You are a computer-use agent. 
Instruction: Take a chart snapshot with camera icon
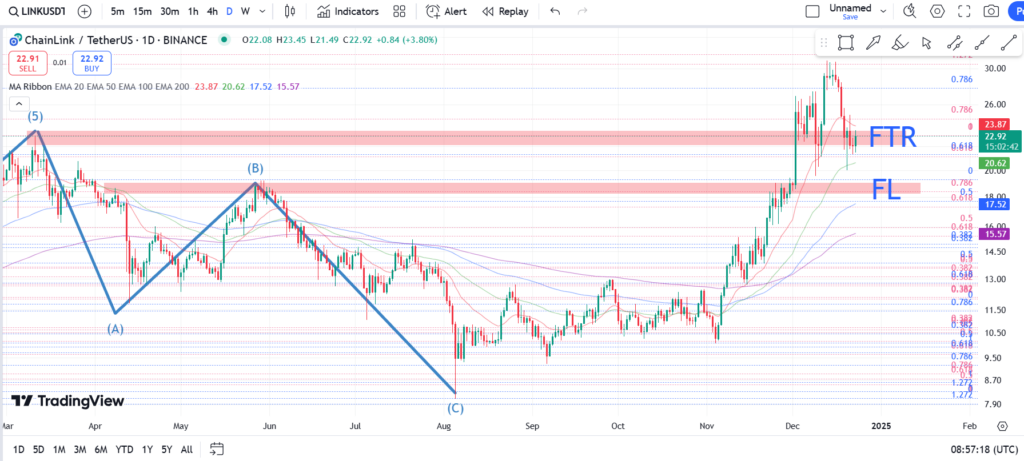click(x=990, y=12)
